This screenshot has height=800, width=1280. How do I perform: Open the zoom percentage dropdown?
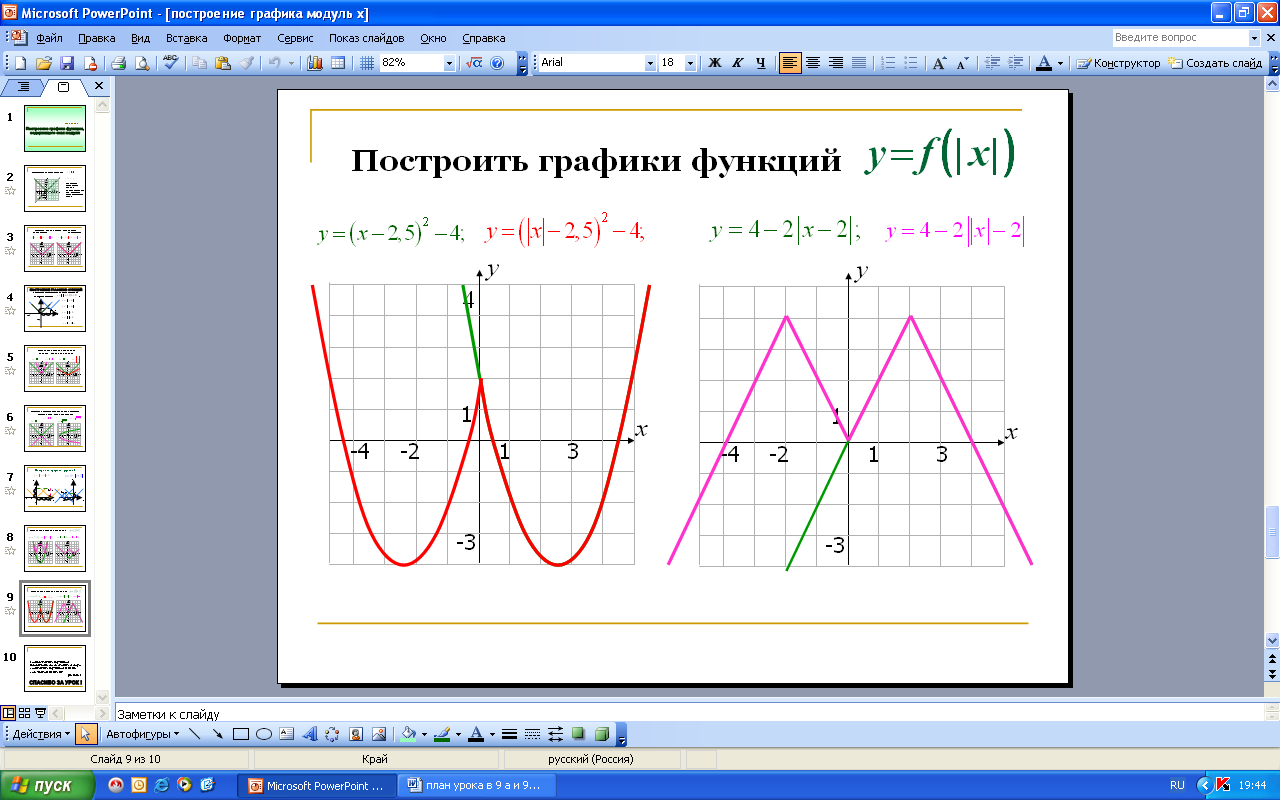449,63
